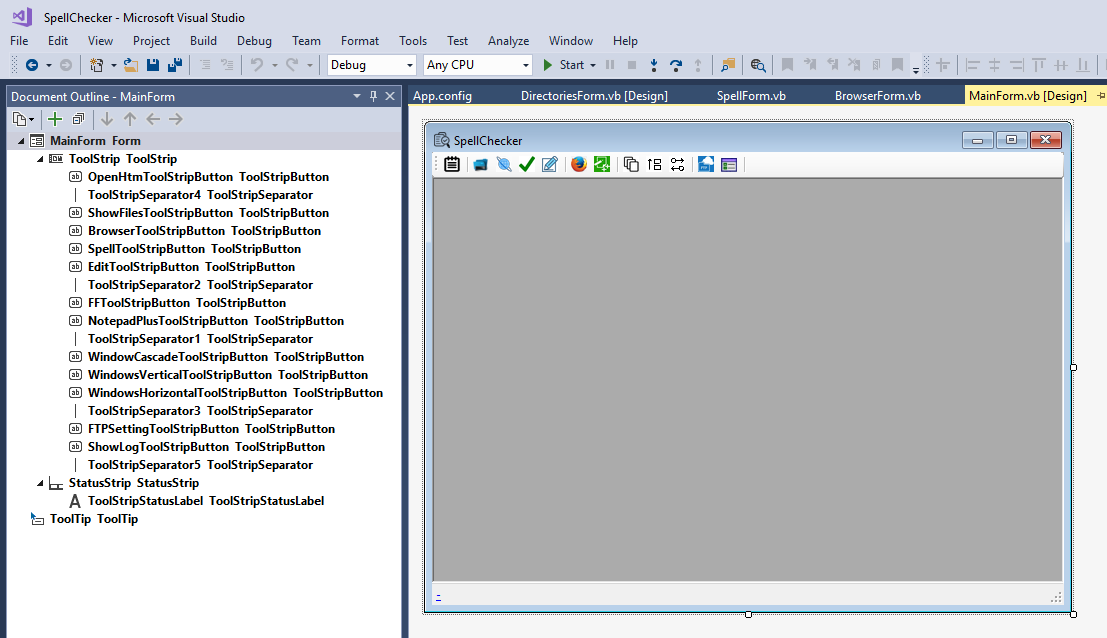Click the Open File toolbar icon
Viewport: 1107px width, 638px height.
point(131,65)
